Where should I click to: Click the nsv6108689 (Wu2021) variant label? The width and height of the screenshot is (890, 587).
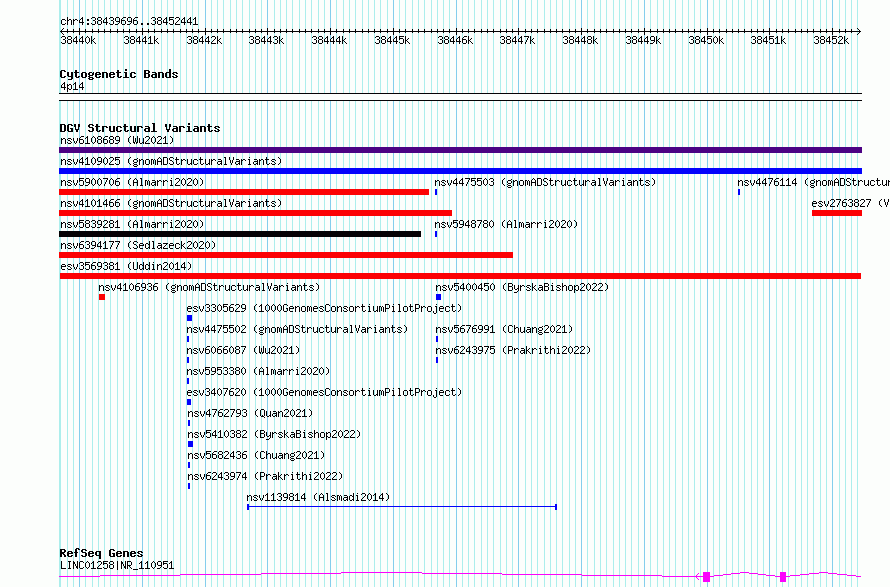point(117,140)
